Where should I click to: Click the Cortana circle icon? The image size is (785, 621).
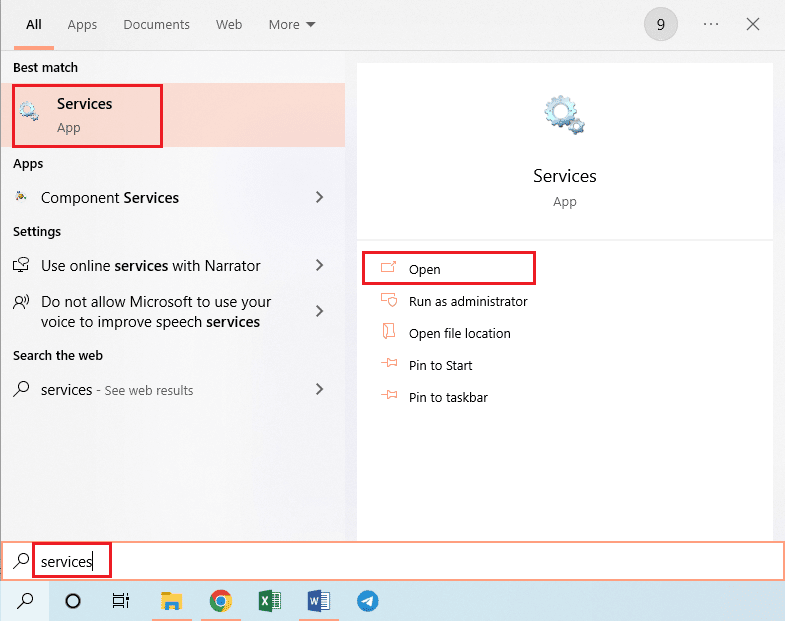[73, 601]
